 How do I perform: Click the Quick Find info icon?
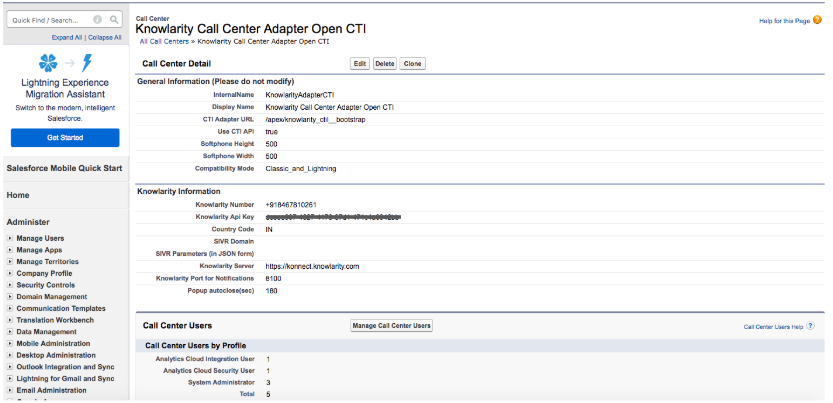point(97,20)
